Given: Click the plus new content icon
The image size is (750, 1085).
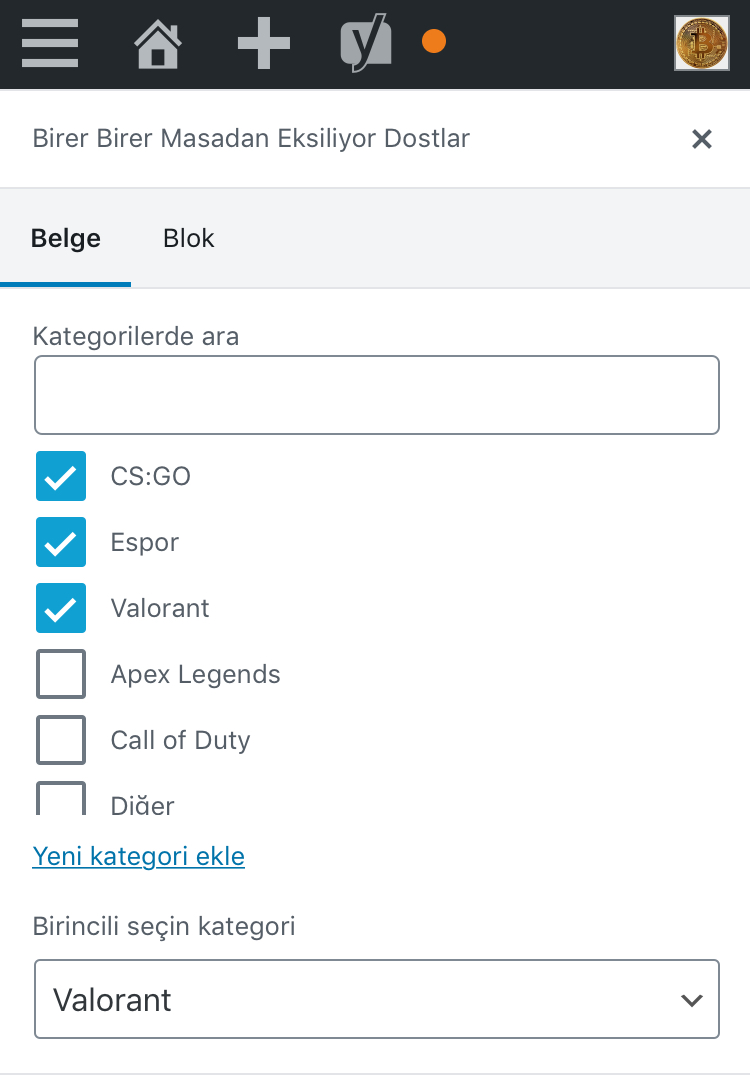Looking at the screenshot, I should click(x=264, y=44).
